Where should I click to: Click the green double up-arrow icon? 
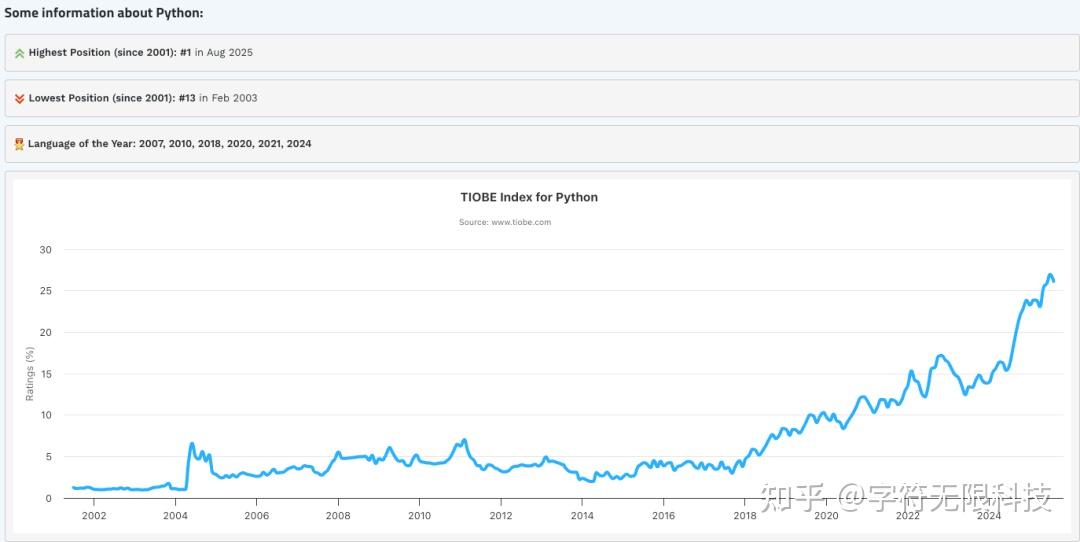coord(19,53)
